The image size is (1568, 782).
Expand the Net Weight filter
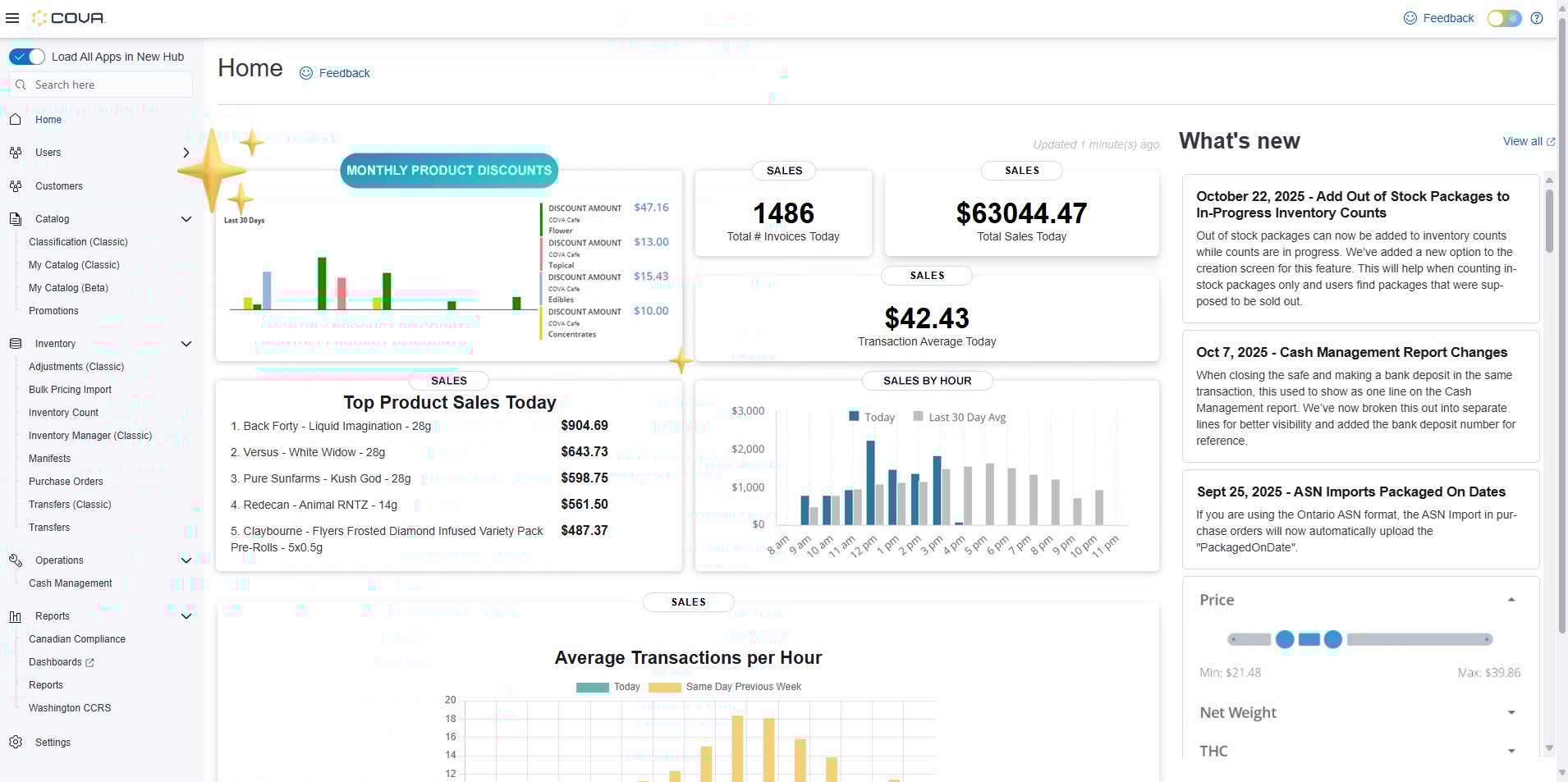click(x=1511, y=712)
